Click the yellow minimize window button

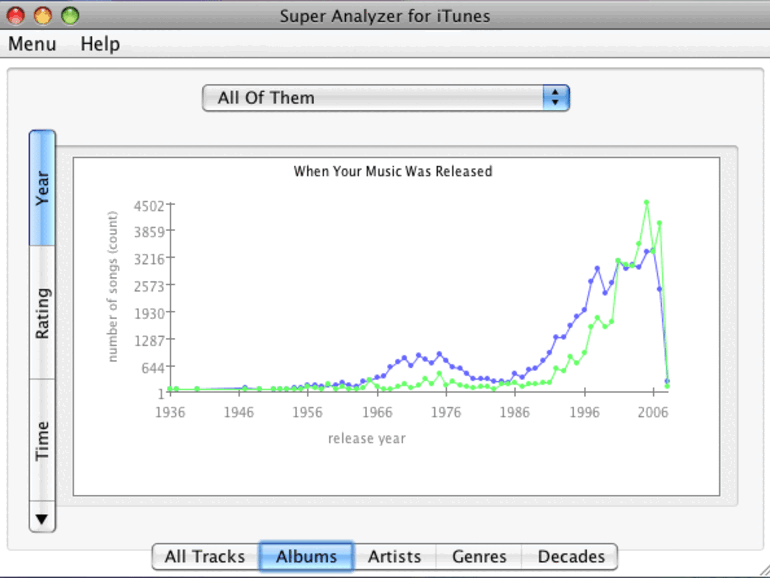tap(43, 16)
